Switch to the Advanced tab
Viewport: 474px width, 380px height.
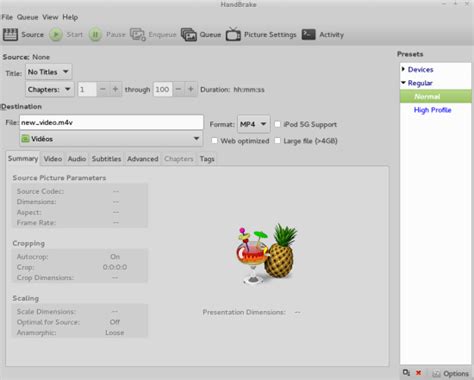(x=143, y=159)
